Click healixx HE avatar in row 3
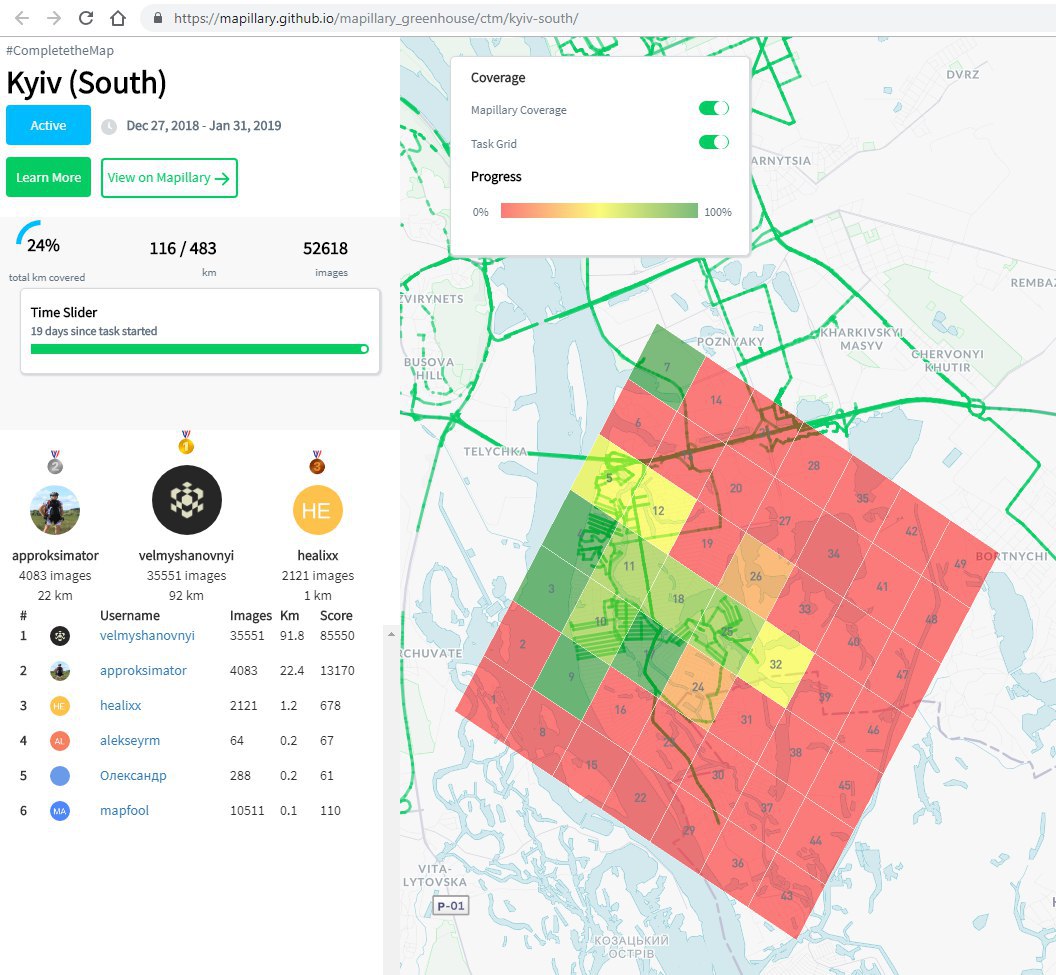 [60, 706]
